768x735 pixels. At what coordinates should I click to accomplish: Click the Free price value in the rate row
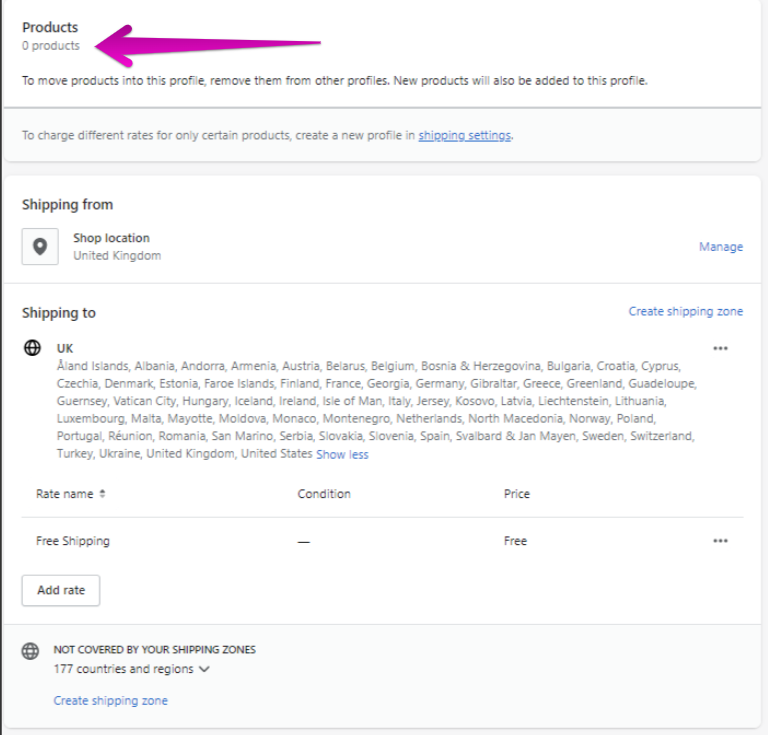[x=515, y=541]
